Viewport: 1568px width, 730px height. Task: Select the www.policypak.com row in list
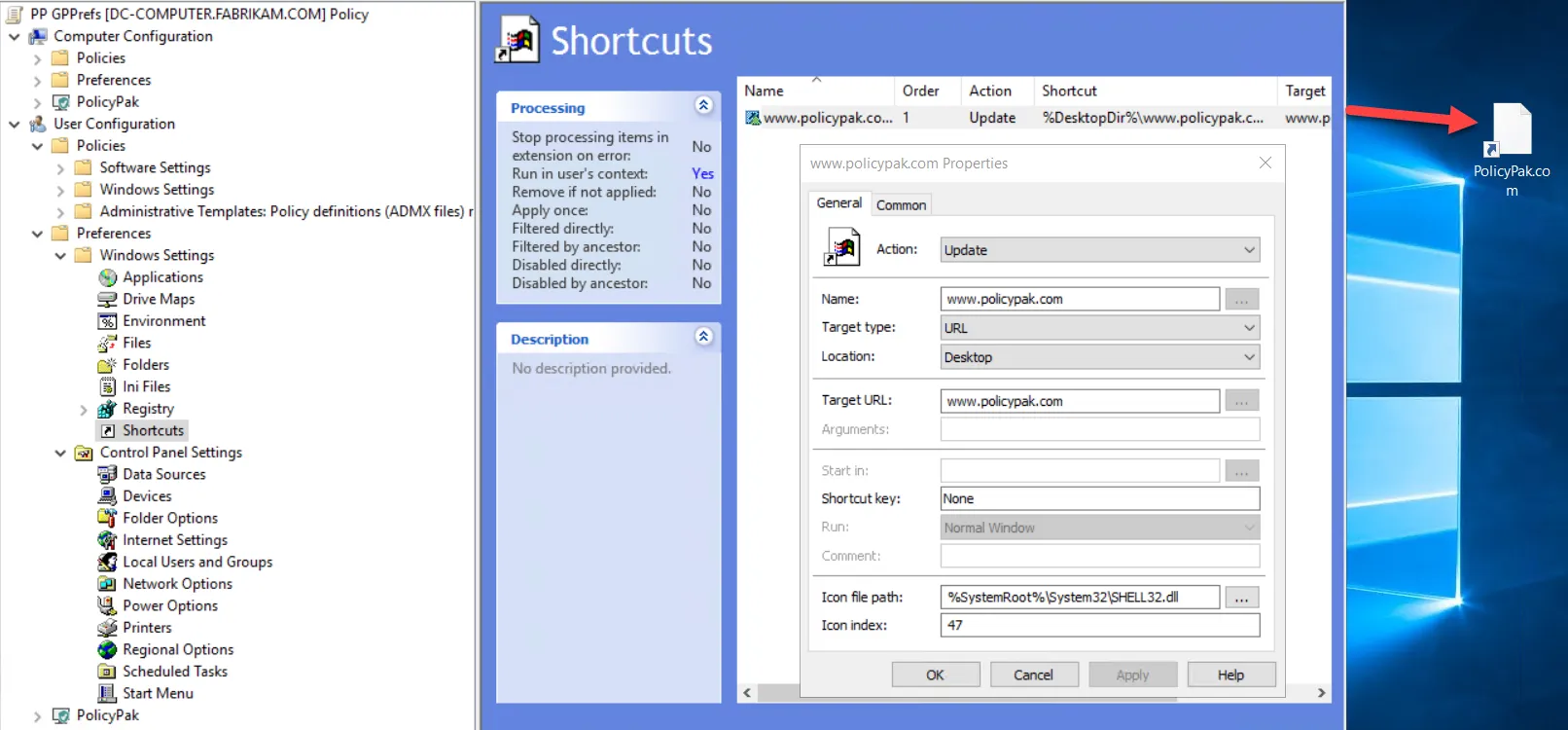tap(1034, 118)
